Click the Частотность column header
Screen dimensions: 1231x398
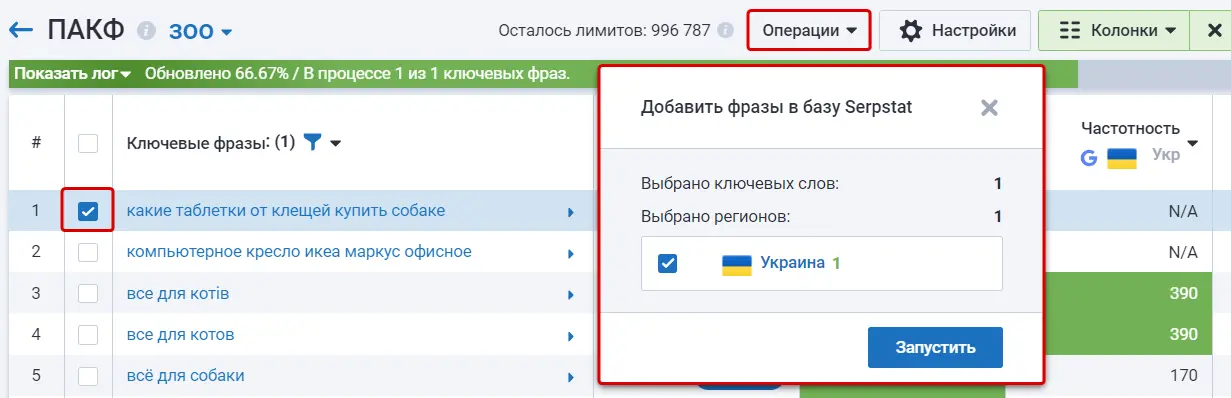pyautogui.click(x=1130, y=129)
